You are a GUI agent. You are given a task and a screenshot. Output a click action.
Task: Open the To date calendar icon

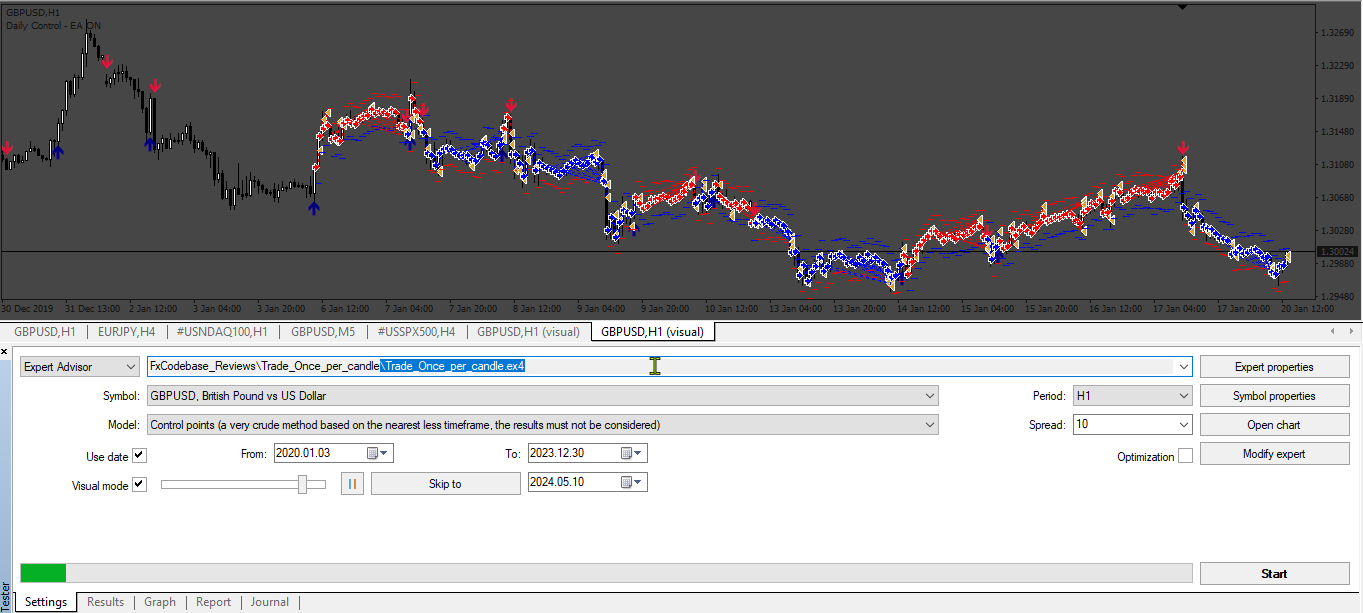point(626,453)
